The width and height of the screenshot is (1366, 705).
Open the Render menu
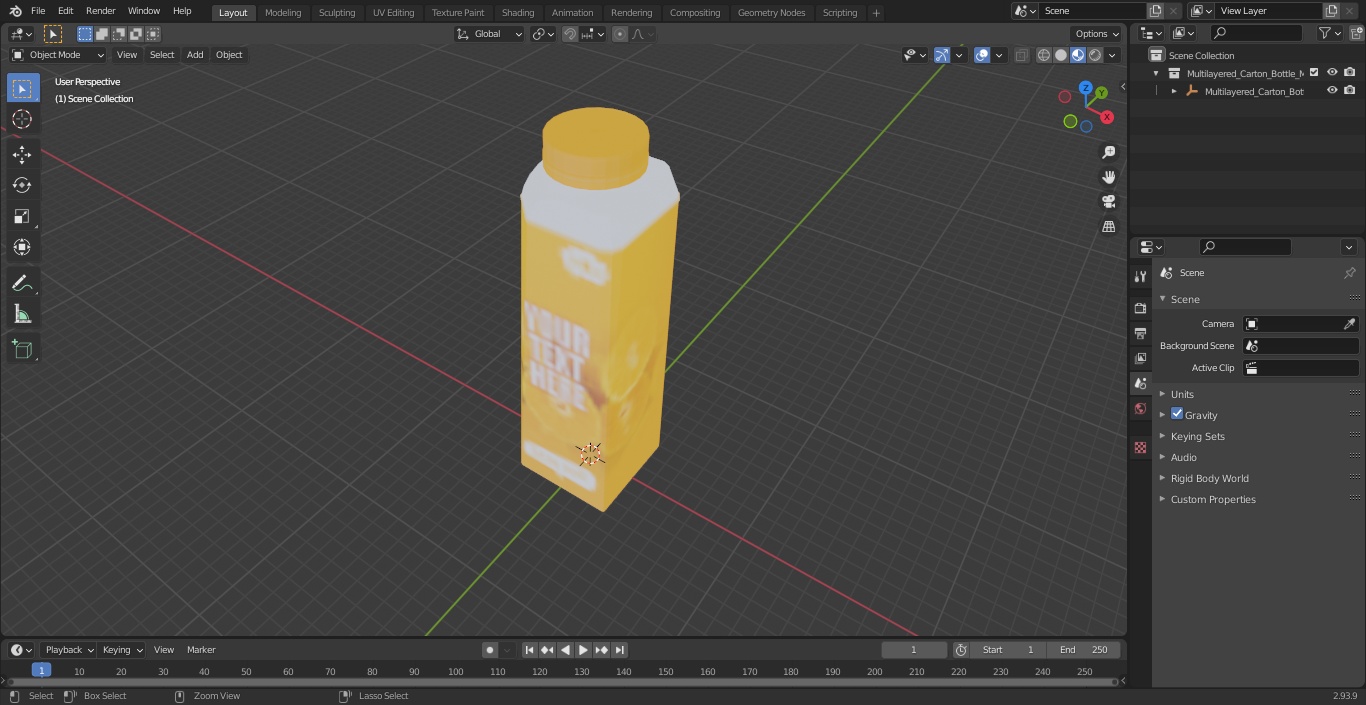100,11
